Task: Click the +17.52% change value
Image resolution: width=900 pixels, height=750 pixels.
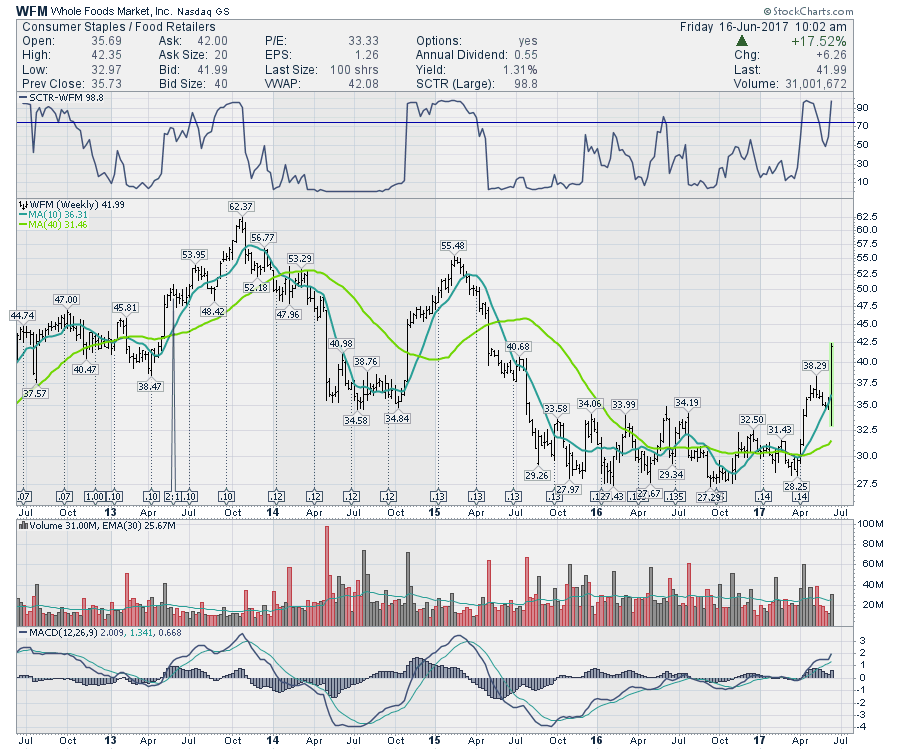Action: (818, 41)
